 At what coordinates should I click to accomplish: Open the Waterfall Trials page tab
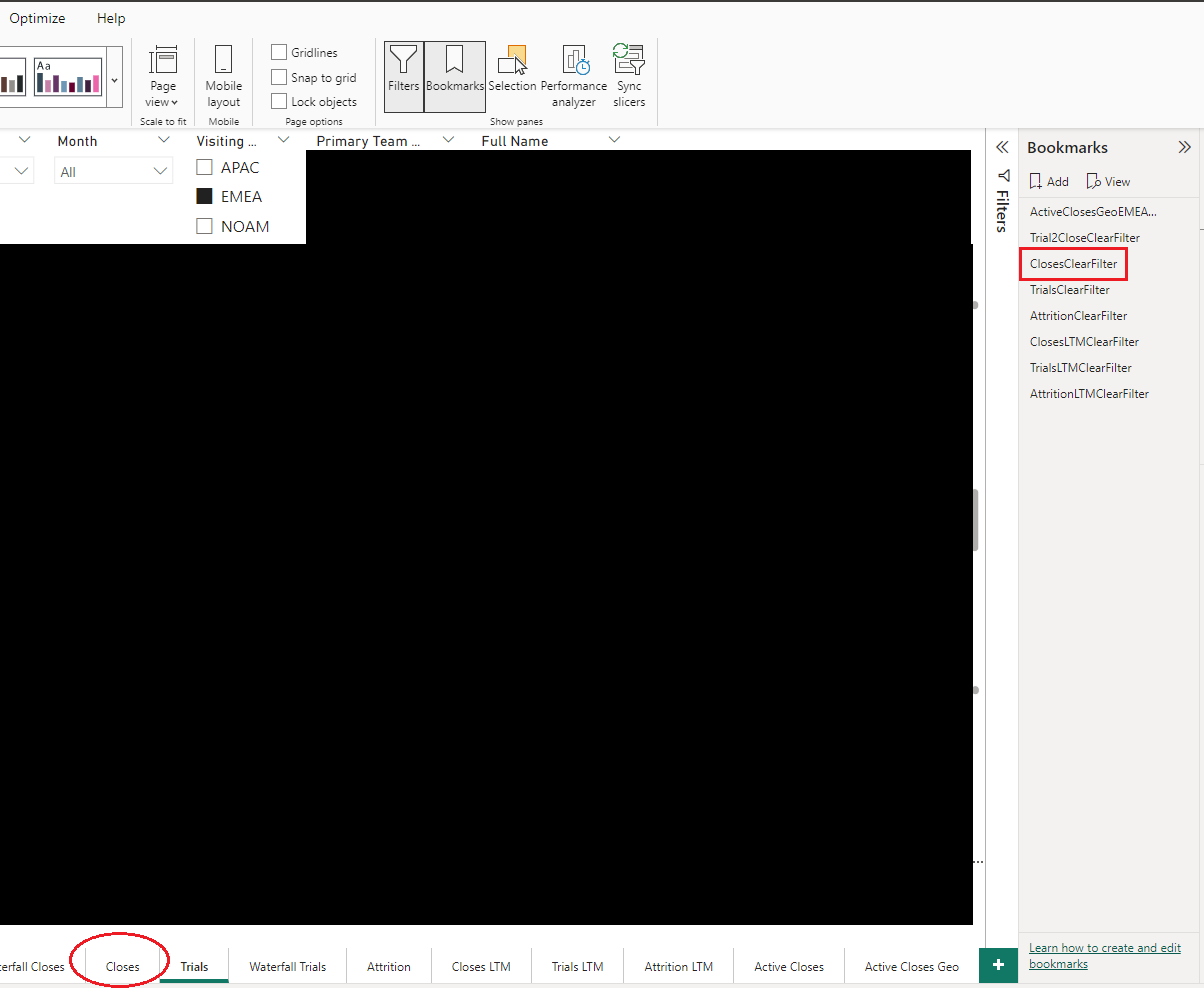pyautogui.click(x=287, y=966)
